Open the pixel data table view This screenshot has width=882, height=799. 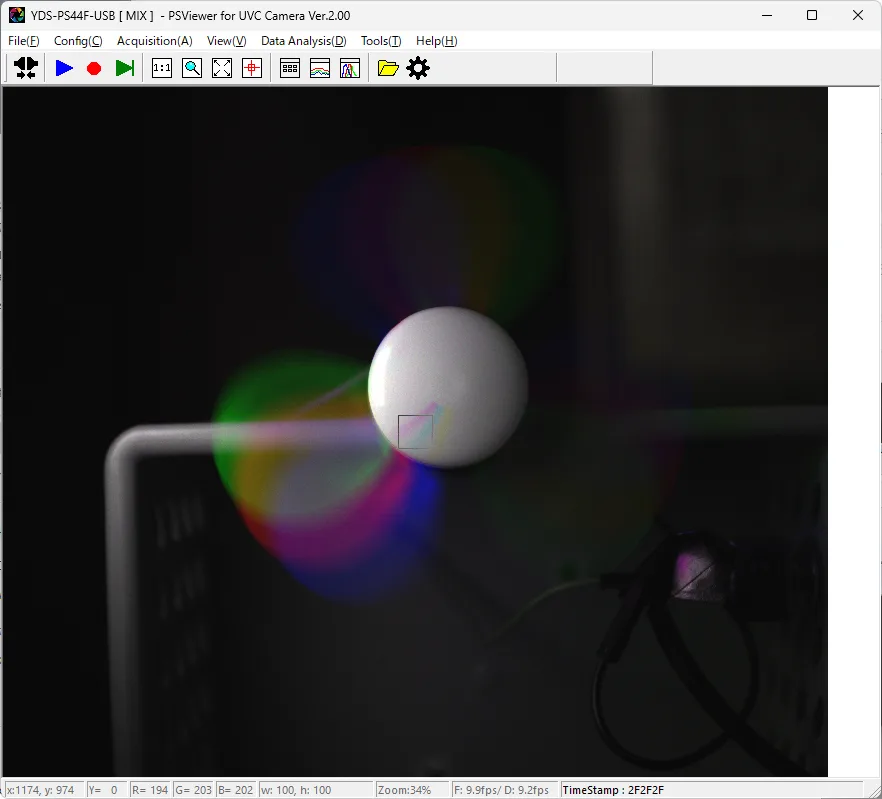coord(290,68)
